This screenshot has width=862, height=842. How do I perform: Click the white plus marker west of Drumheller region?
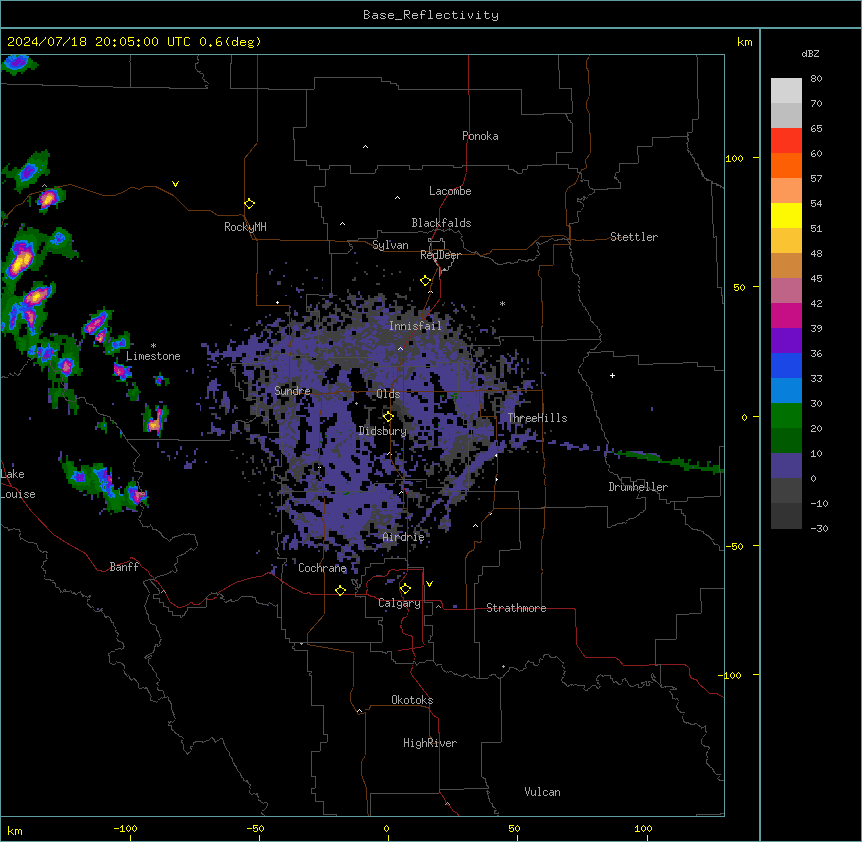[x=612, y=375]
